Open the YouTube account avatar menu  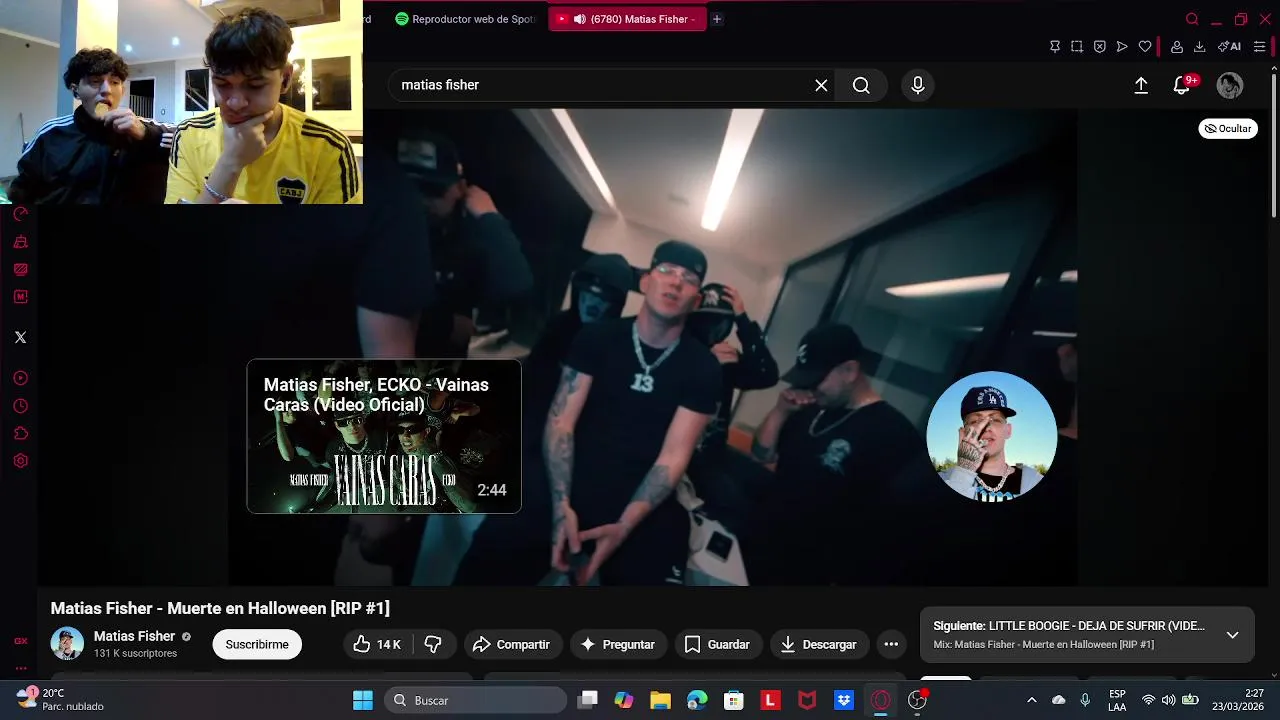(x=1230, y=86)
